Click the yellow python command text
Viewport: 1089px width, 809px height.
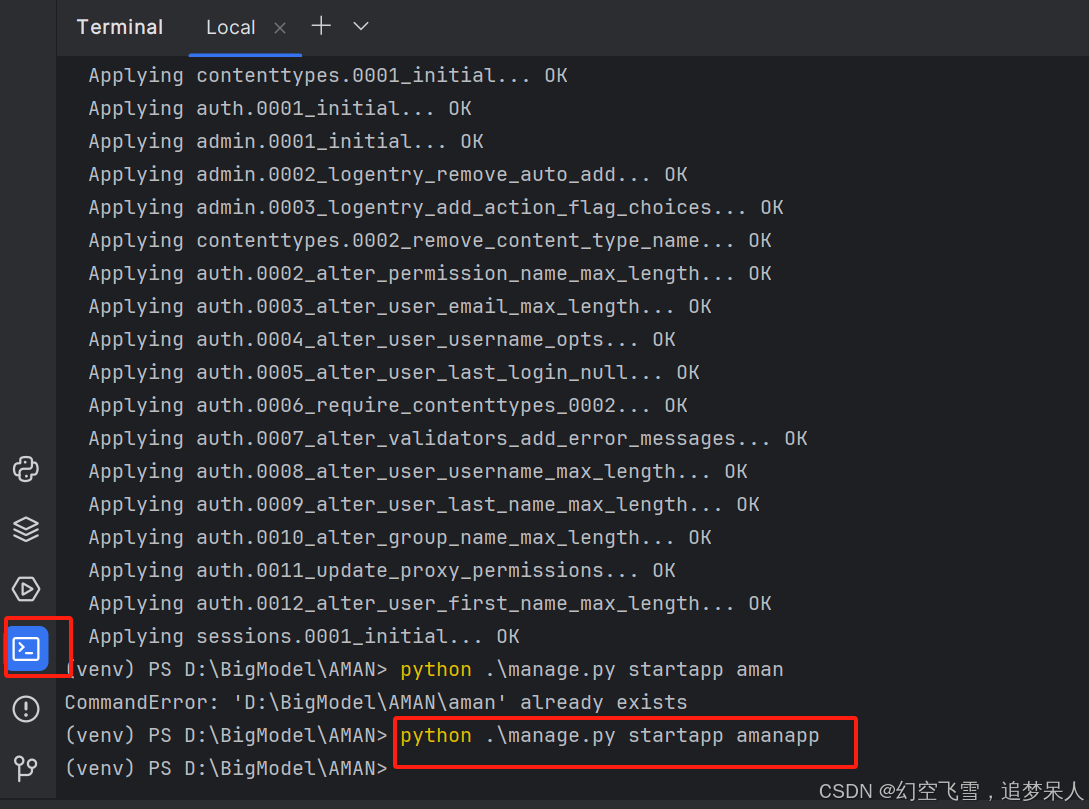[x=435, y=735]
